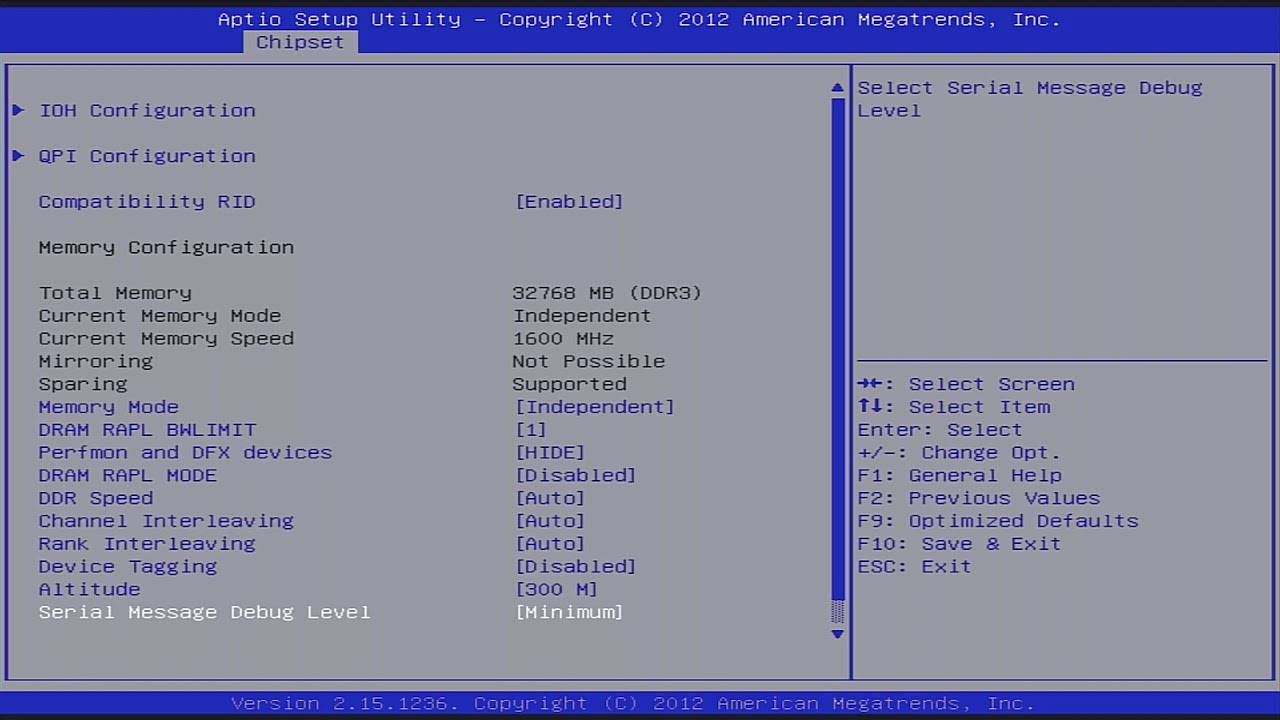The height and width of the screenshot is (720, 1280).
Task: Select the Chipset tab
Action: click(x=299, y=42)
